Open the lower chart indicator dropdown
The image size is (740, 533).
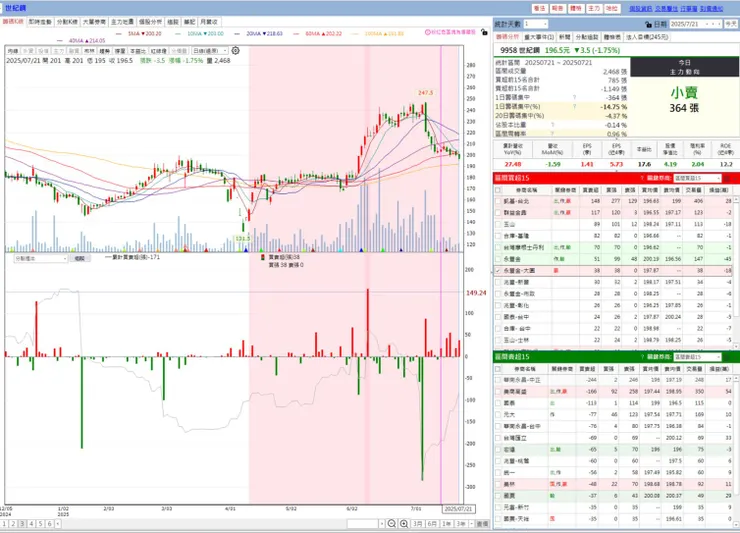point(41,259)
